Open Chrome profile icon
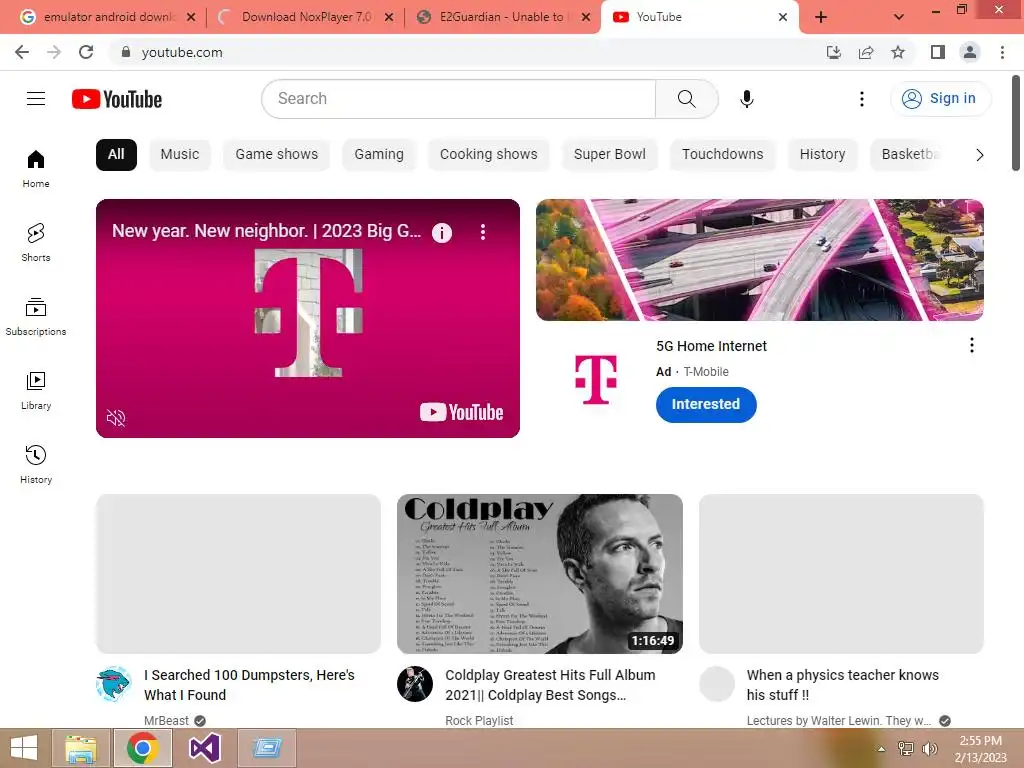Image resolution: width=1024 pixels, height=768 pixels. [970, 52]
